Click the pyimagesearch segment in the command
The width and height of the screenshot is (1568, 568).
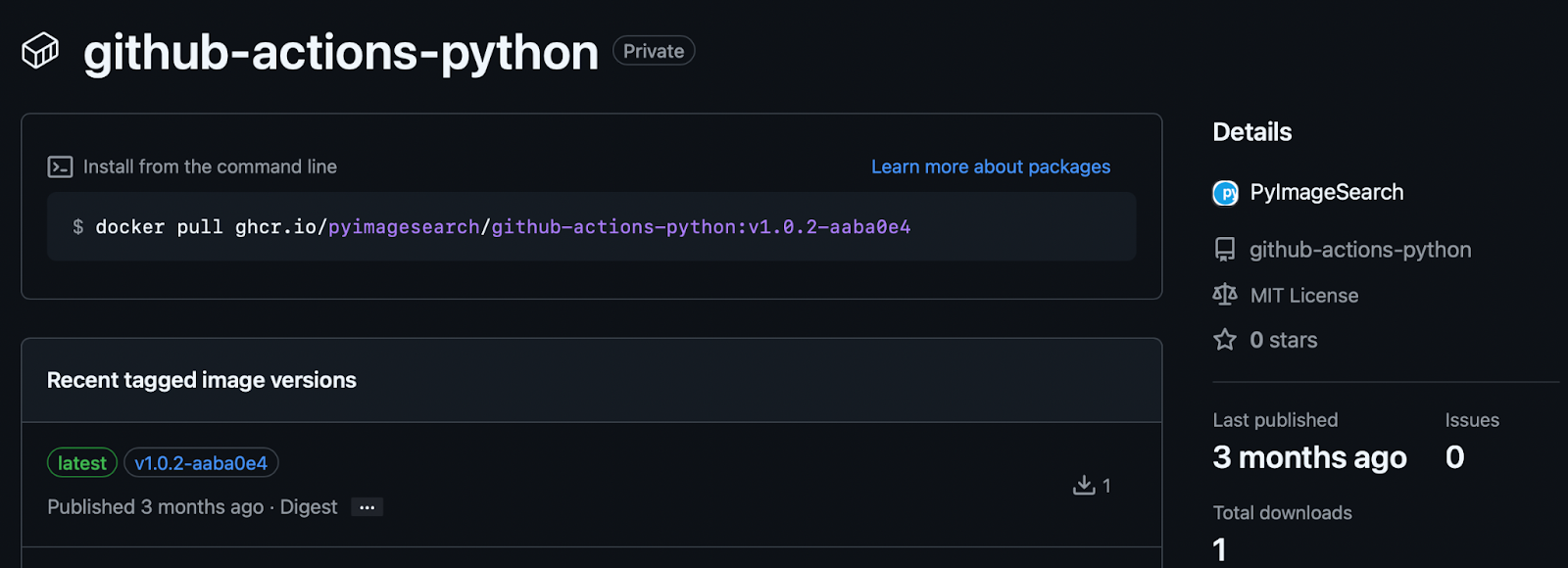coord(404,227)
